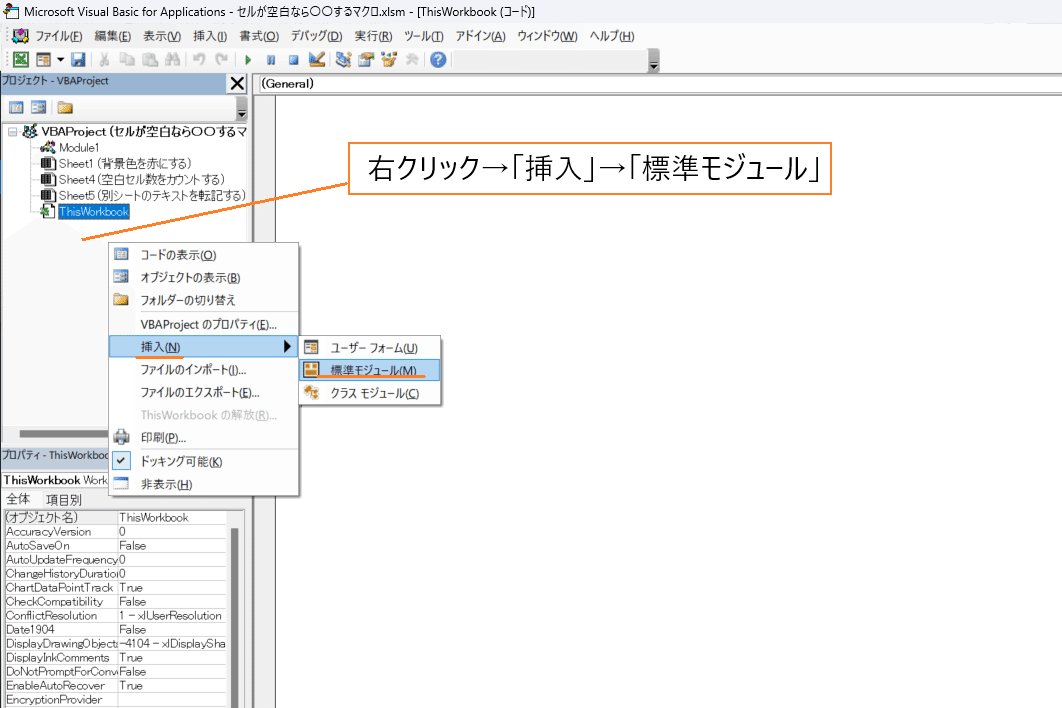1062x708 pixels.
Task: Open Help with the question mark icon
Action: [x=438, y=60]
